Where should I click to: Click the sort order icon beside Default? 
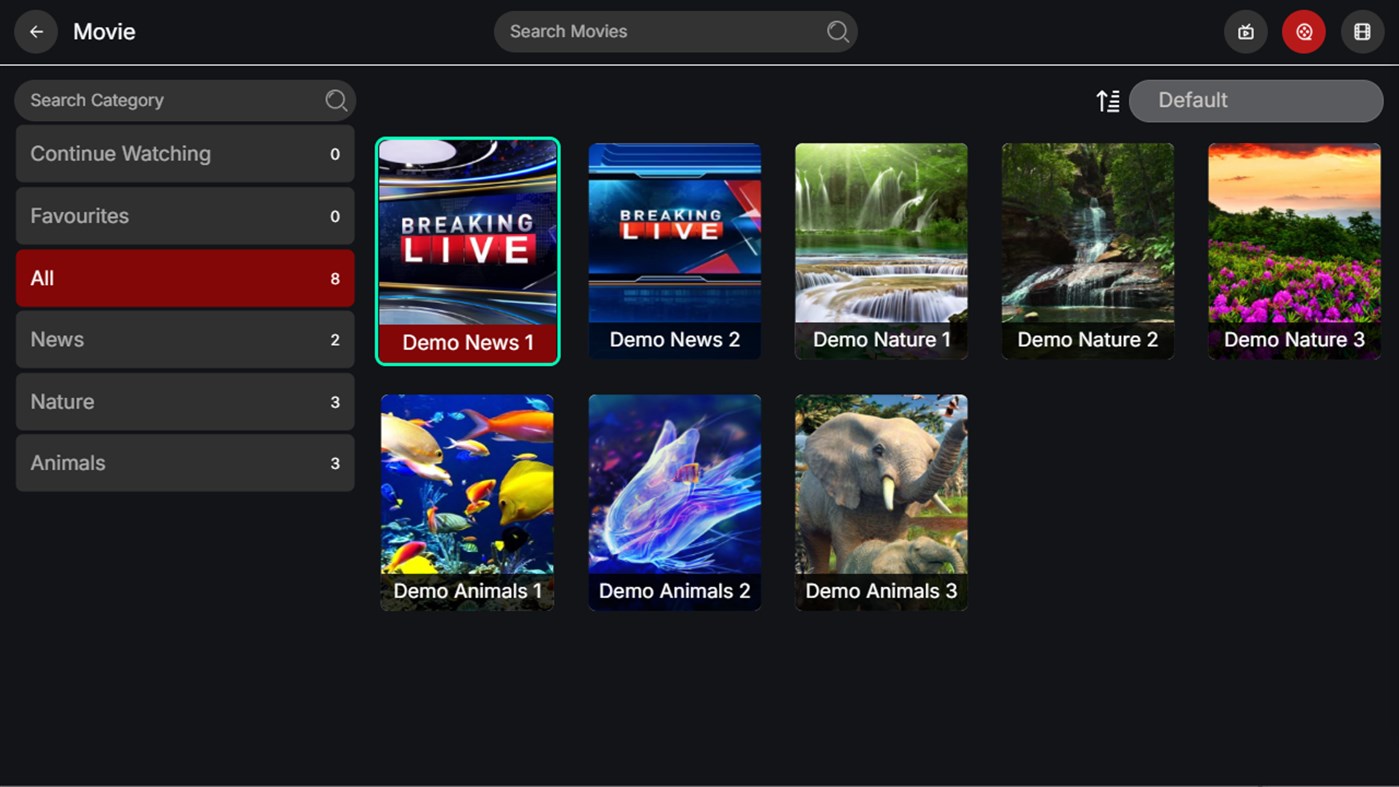(x=1107, y=100)
